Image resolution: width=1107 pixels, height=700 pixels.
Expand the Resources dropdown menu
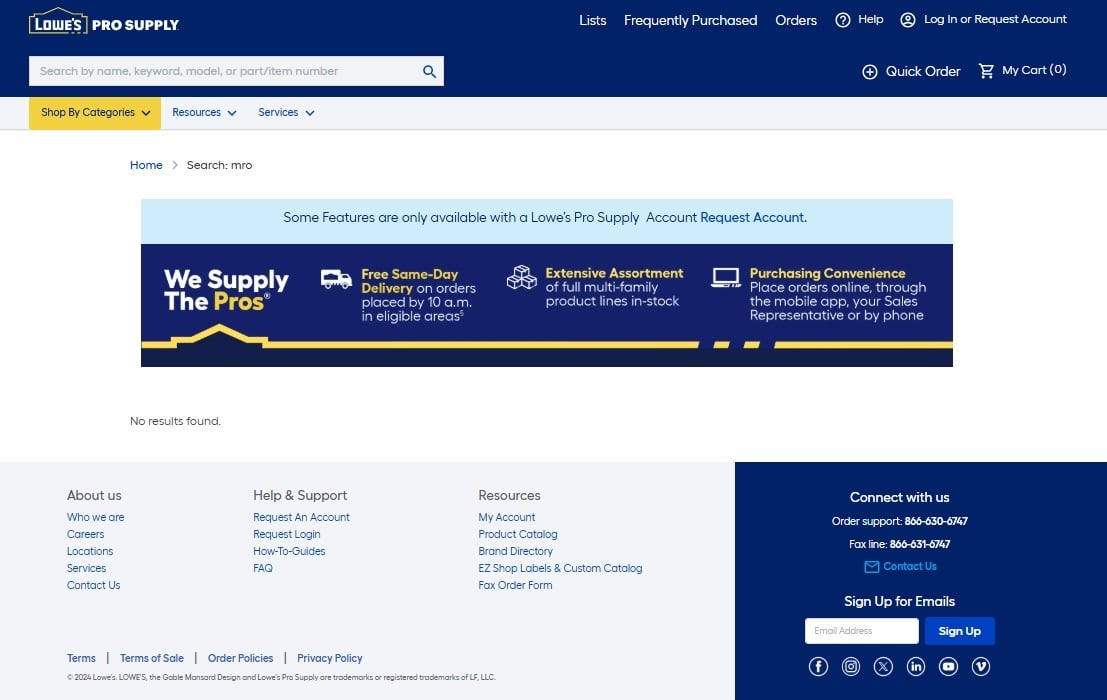pos(204,113)
